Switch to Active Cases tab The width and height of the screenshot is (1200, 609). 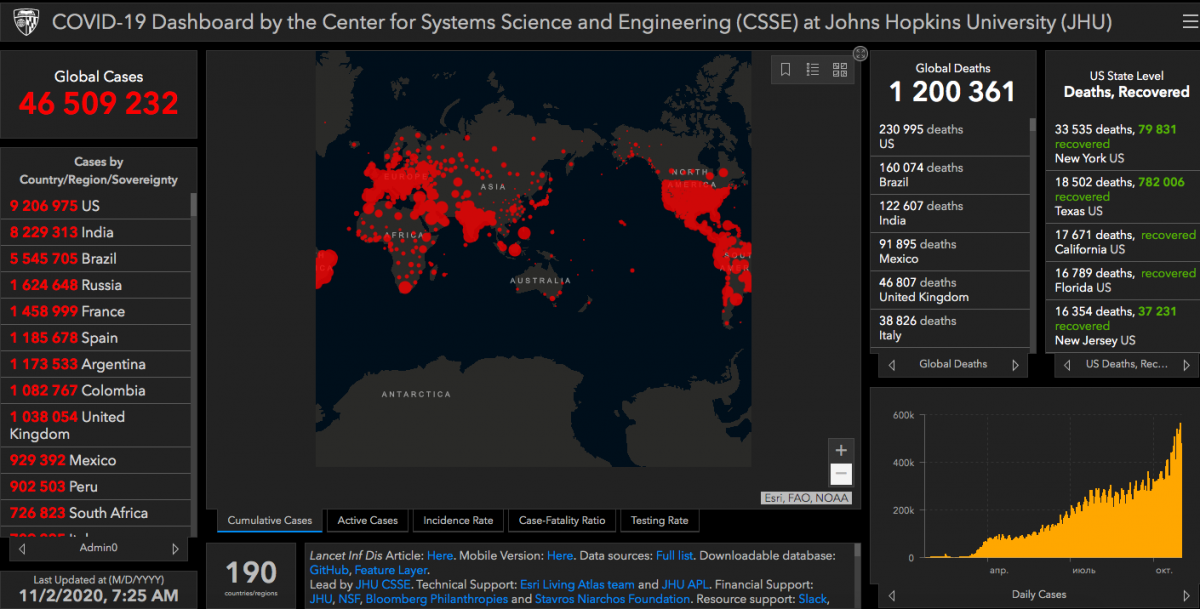tap(367, 520)
